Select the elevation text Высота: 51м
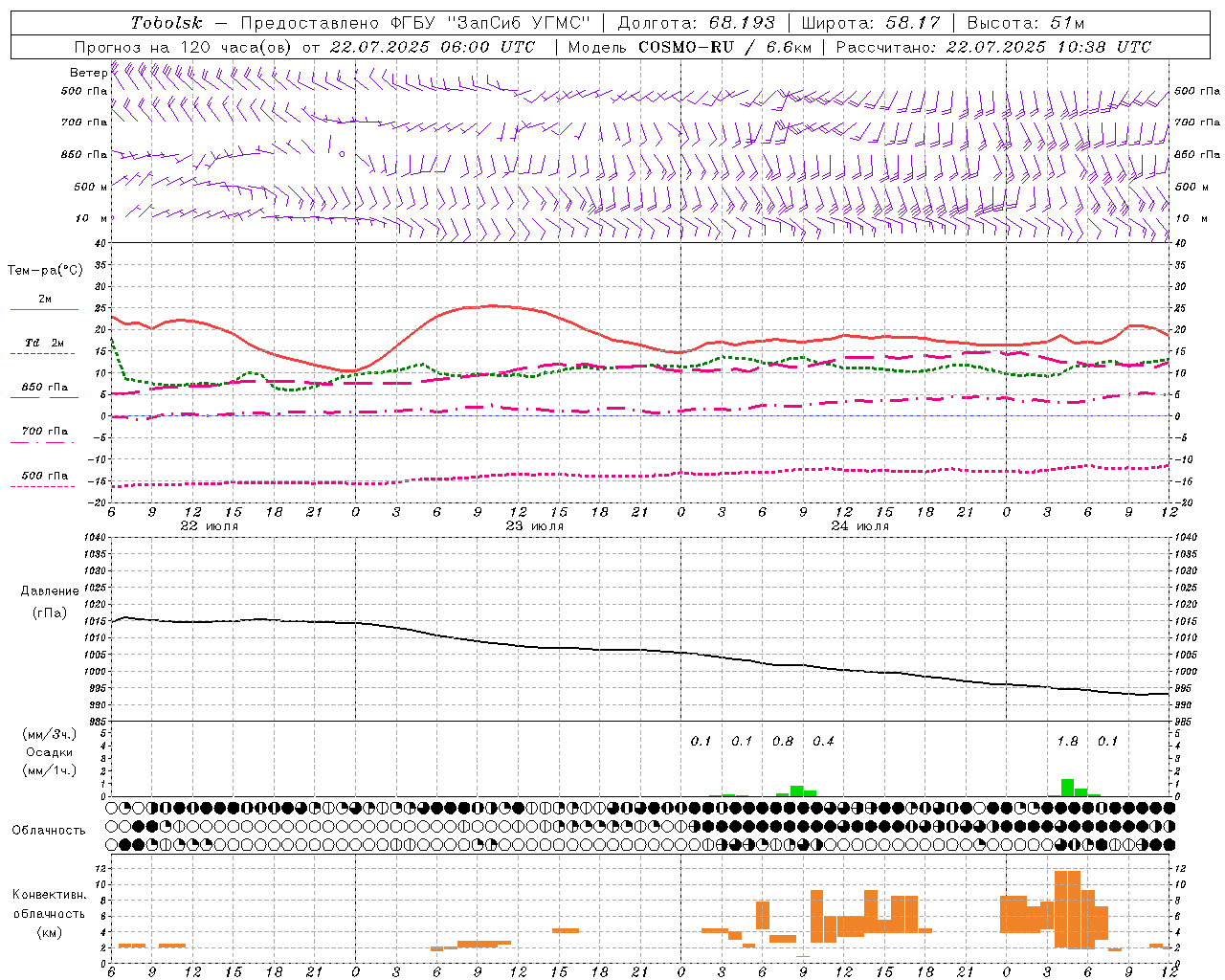The image size is (1225, 980). point(1026,23)
